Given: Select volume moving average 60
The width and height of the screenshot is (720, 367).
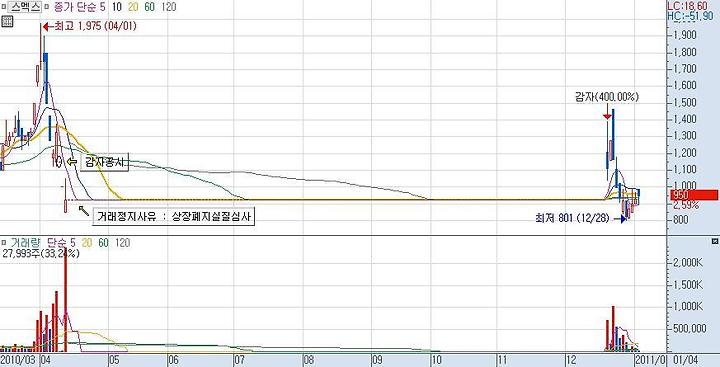Looking at the screenshot, I should [x=103, y=243].
